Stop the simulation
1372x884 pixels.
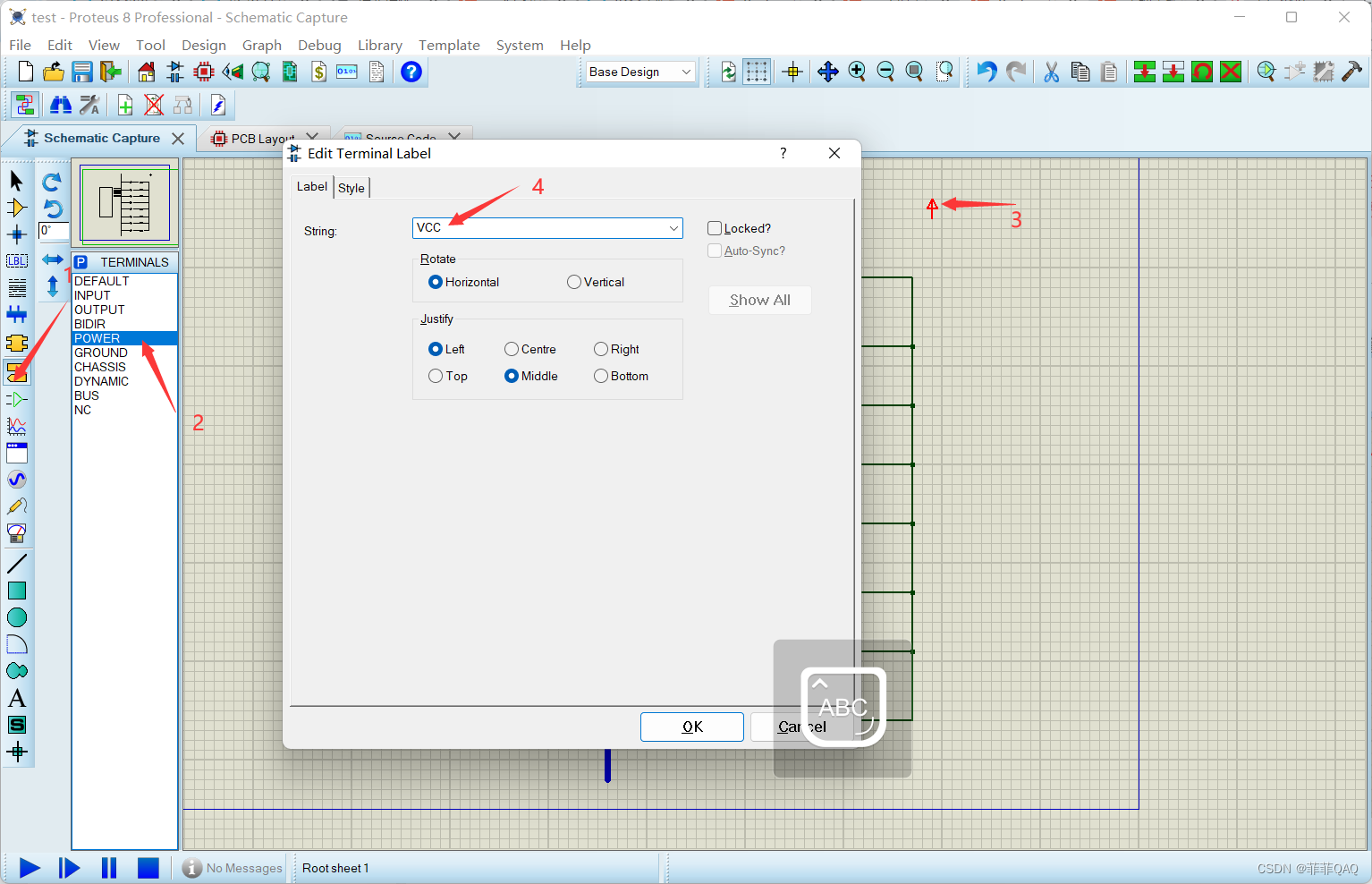[148, 868]
